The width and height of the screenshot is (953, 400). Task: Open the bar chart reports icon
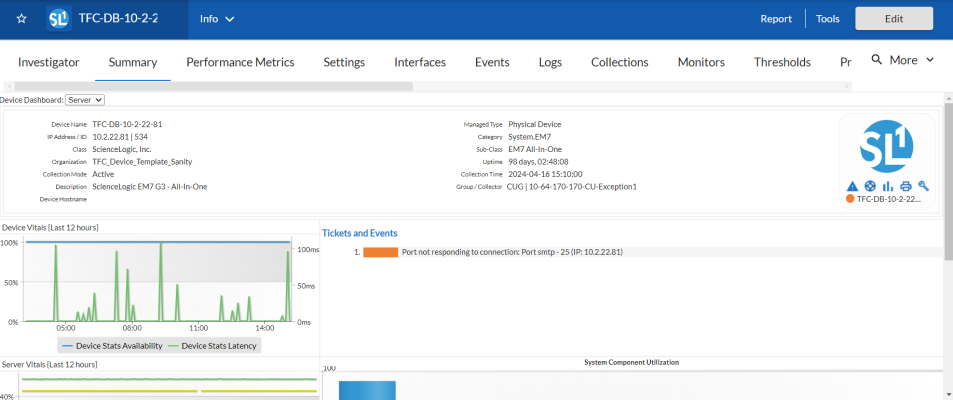888,186
